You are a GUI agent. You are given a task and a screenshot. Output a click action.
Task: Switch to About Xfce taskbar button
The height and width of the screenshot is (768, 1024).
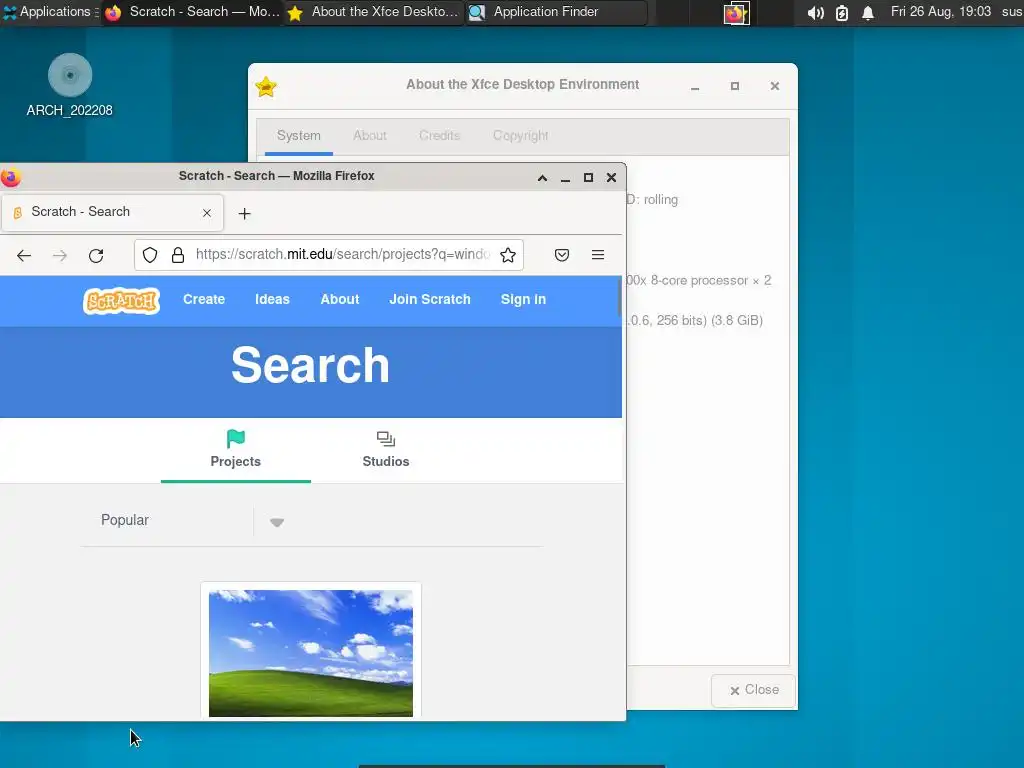374,12
